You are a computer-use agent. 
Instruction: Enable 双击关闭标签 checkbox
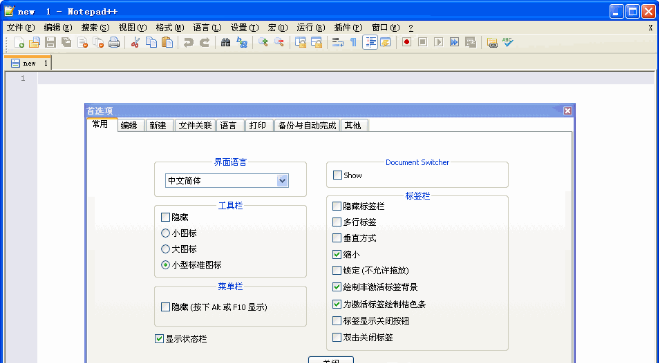pyautogui.click(x=337, y=337)
